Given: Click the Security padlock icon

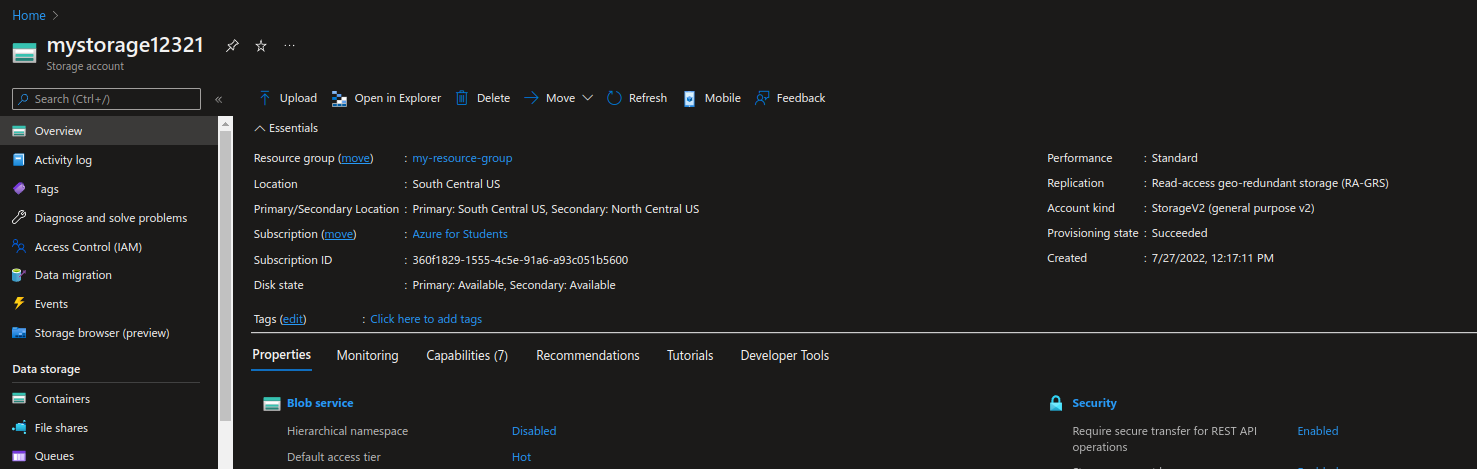Looking at the screenshot, I should coord(1055,403).
